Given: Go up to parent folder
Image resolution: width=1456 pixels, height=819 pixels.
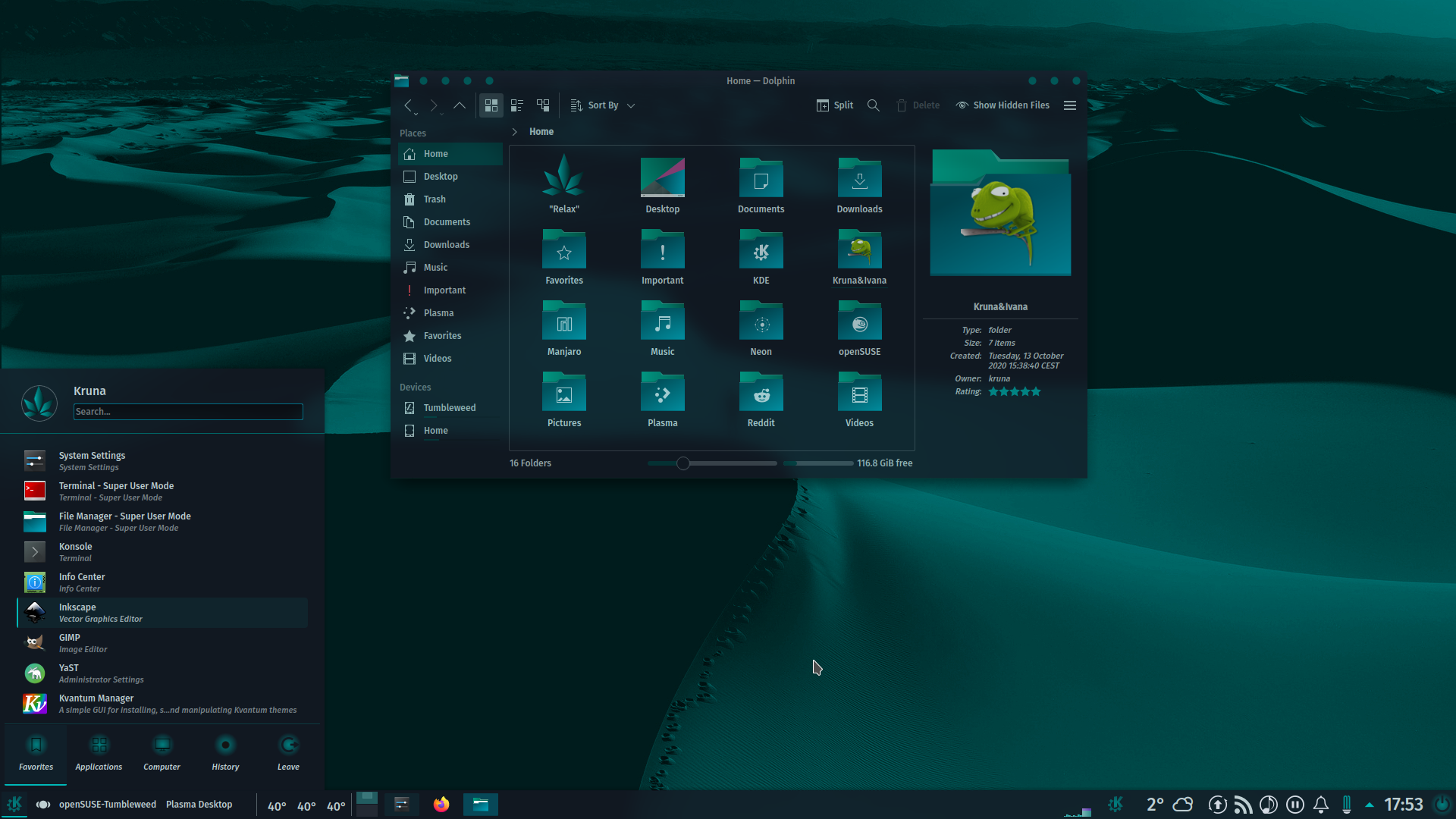Looking at the screenshot, I should (x=460, y=105).
